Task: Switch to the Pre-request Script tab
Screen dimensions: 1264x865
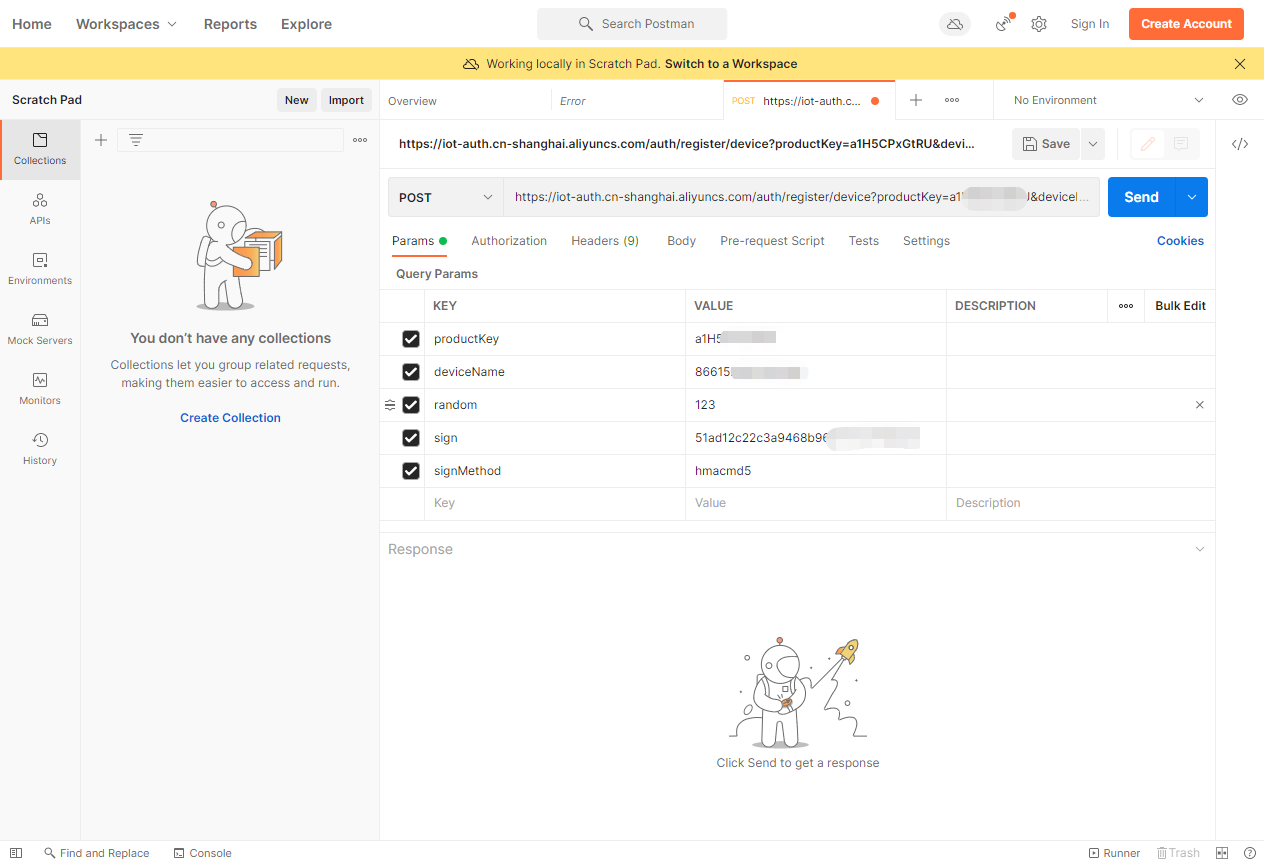Action: point(772,241)
